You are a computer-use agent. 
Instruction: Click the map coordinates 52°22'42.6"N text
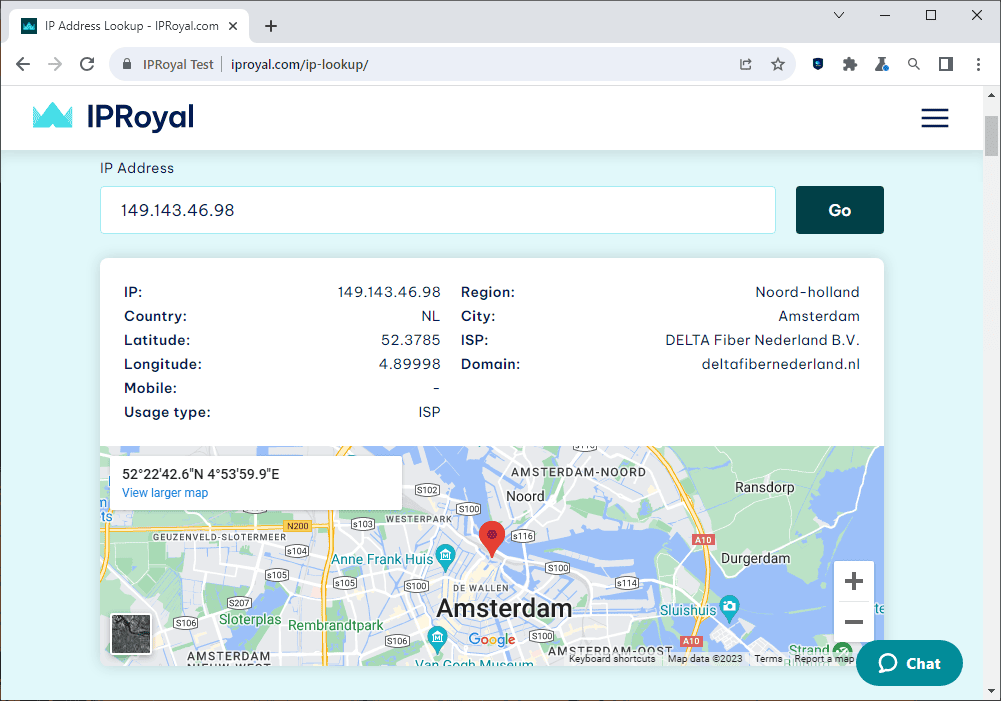pyautogui.click(x=200, y=474)
